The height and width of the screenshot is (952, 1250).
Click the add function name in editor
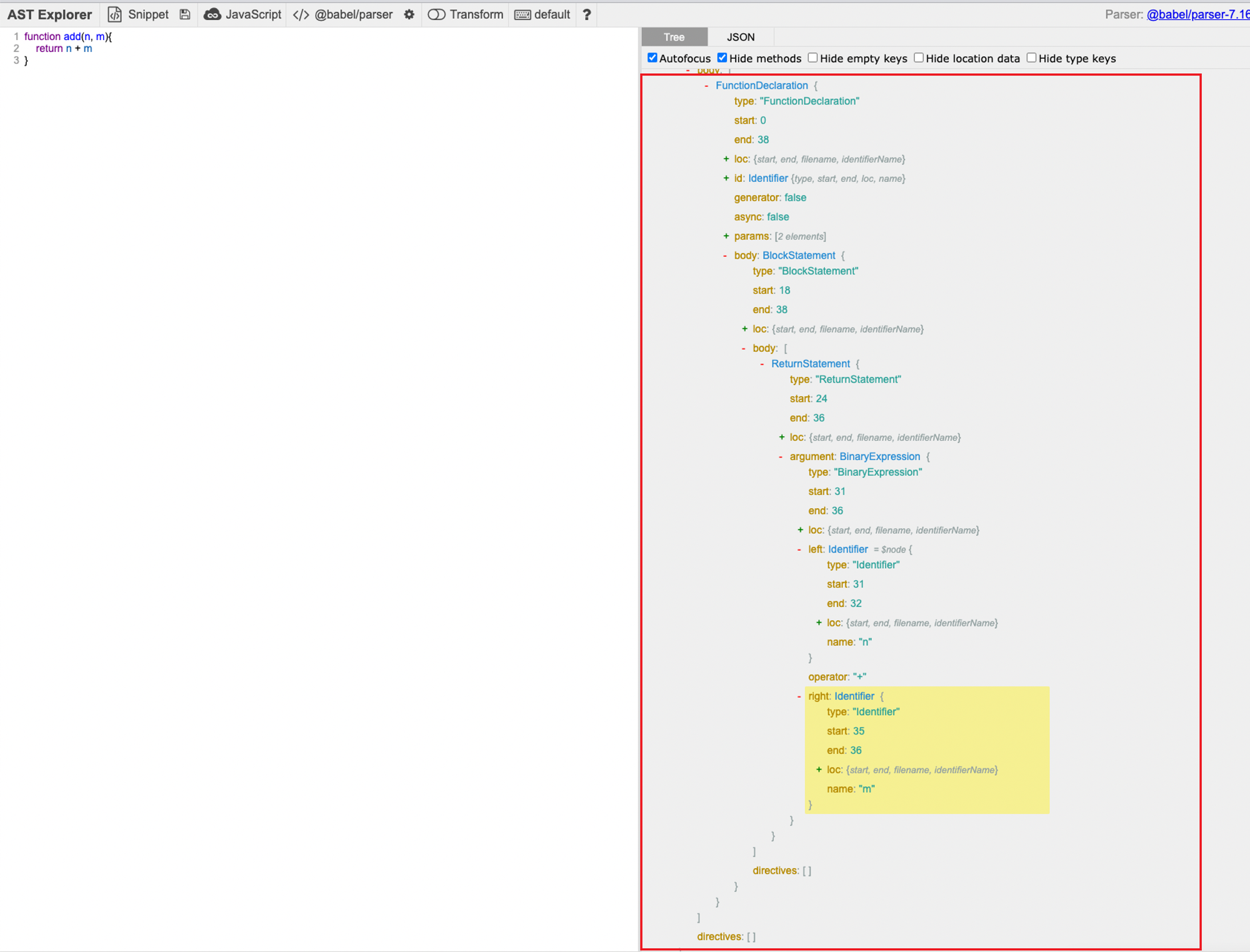pos(72,37)
